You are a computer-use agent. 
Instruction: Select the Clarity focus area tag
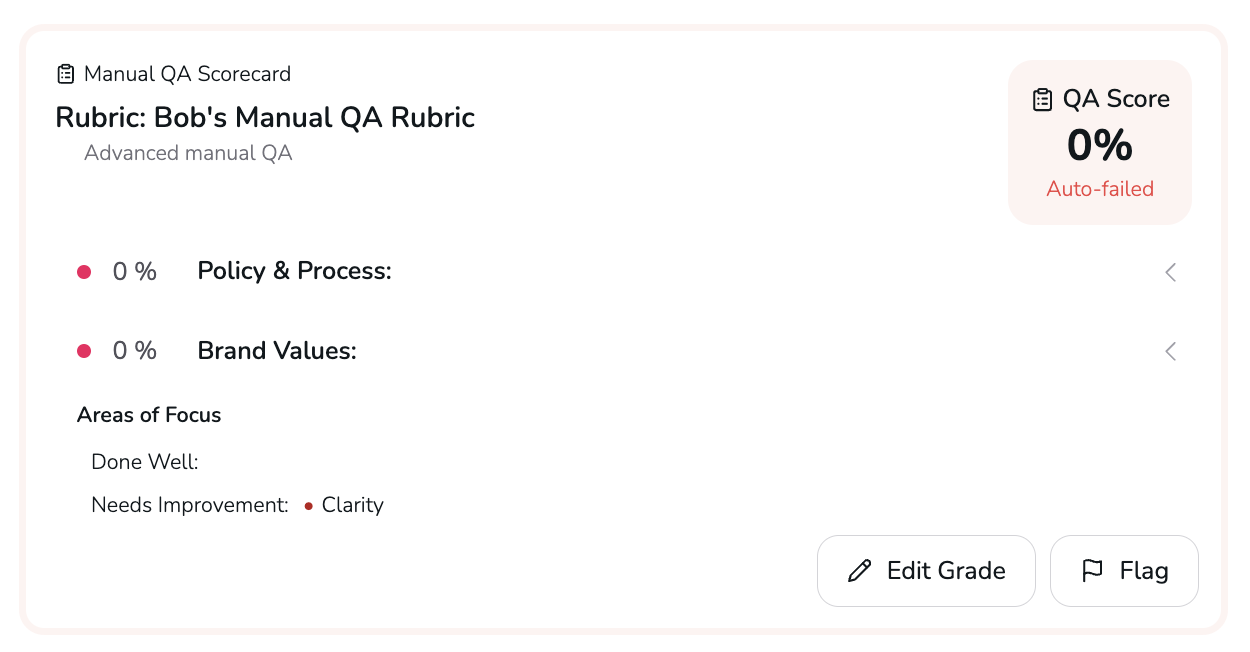(352, 505)
